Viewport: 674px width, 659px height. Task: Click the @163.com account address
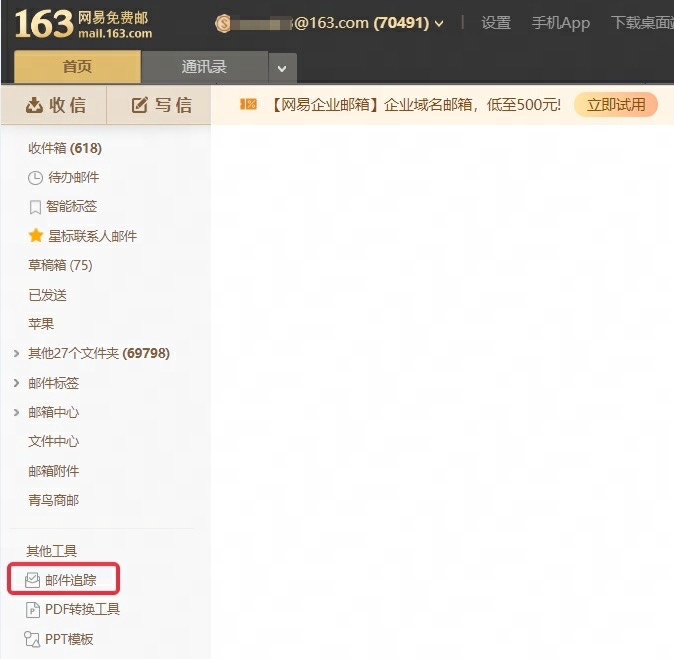pyautogui.click(x=330, y=23)
